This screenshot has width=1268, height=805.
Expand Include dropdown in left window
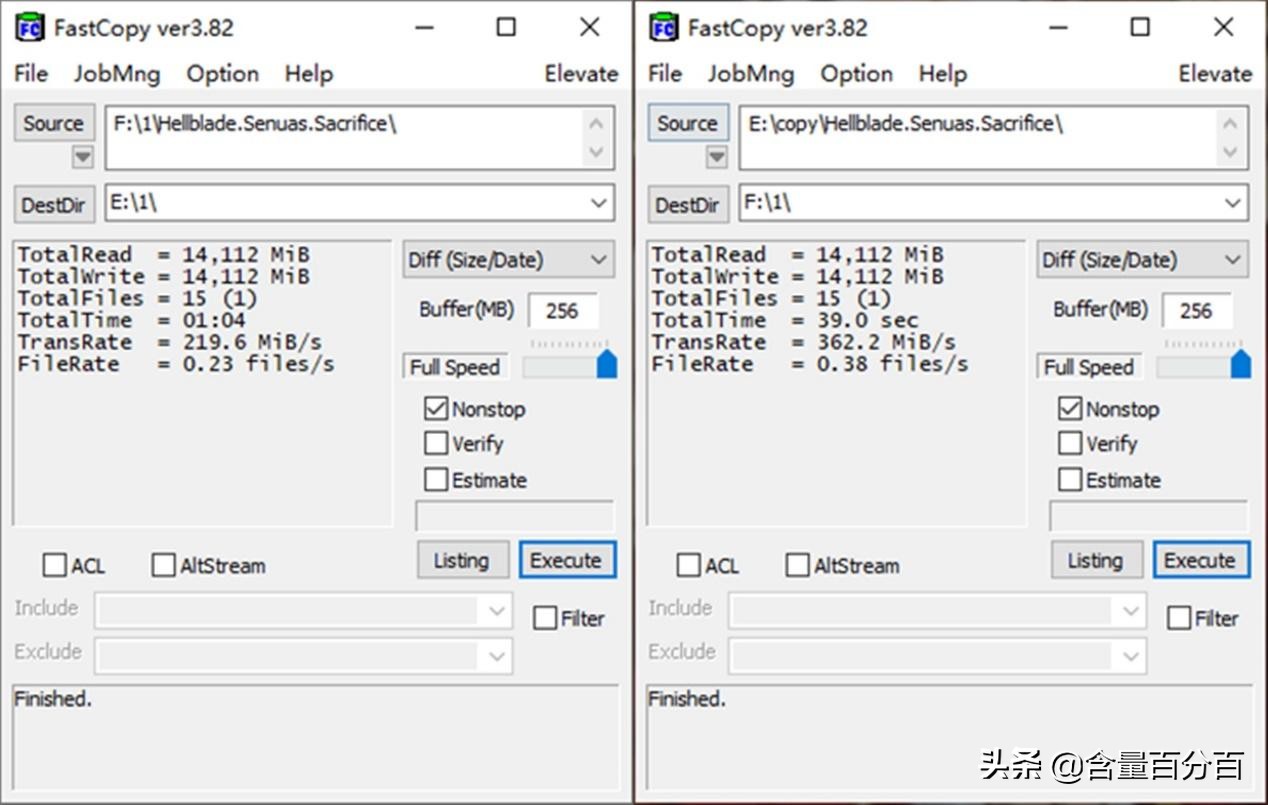497,610
